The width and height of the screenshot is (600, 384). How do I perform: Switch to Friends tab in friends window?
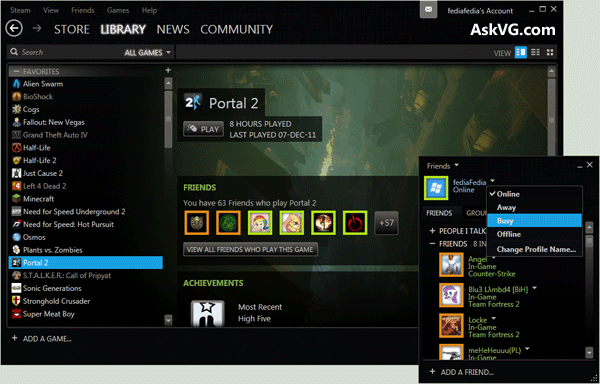(x=439, y=213)
